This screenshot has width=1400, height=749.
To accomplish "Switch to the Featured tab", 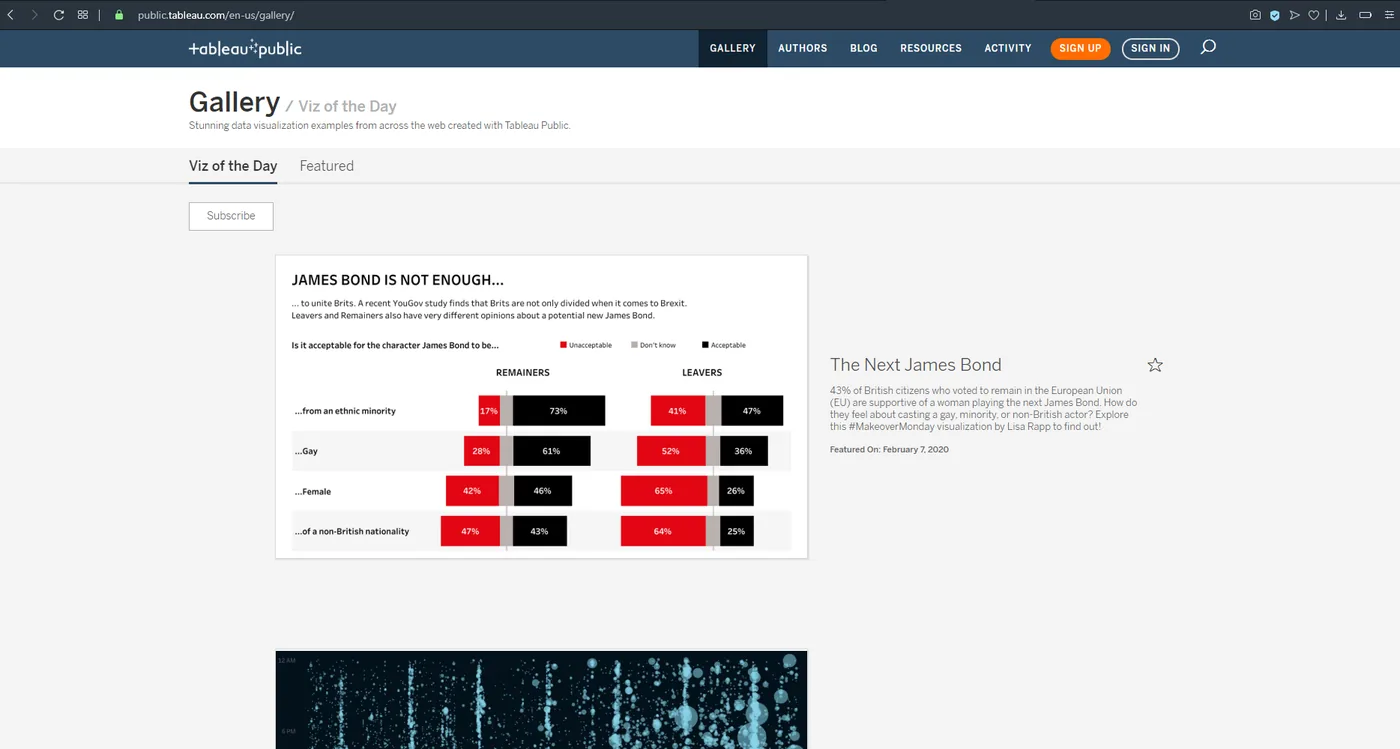I will 327,166.
